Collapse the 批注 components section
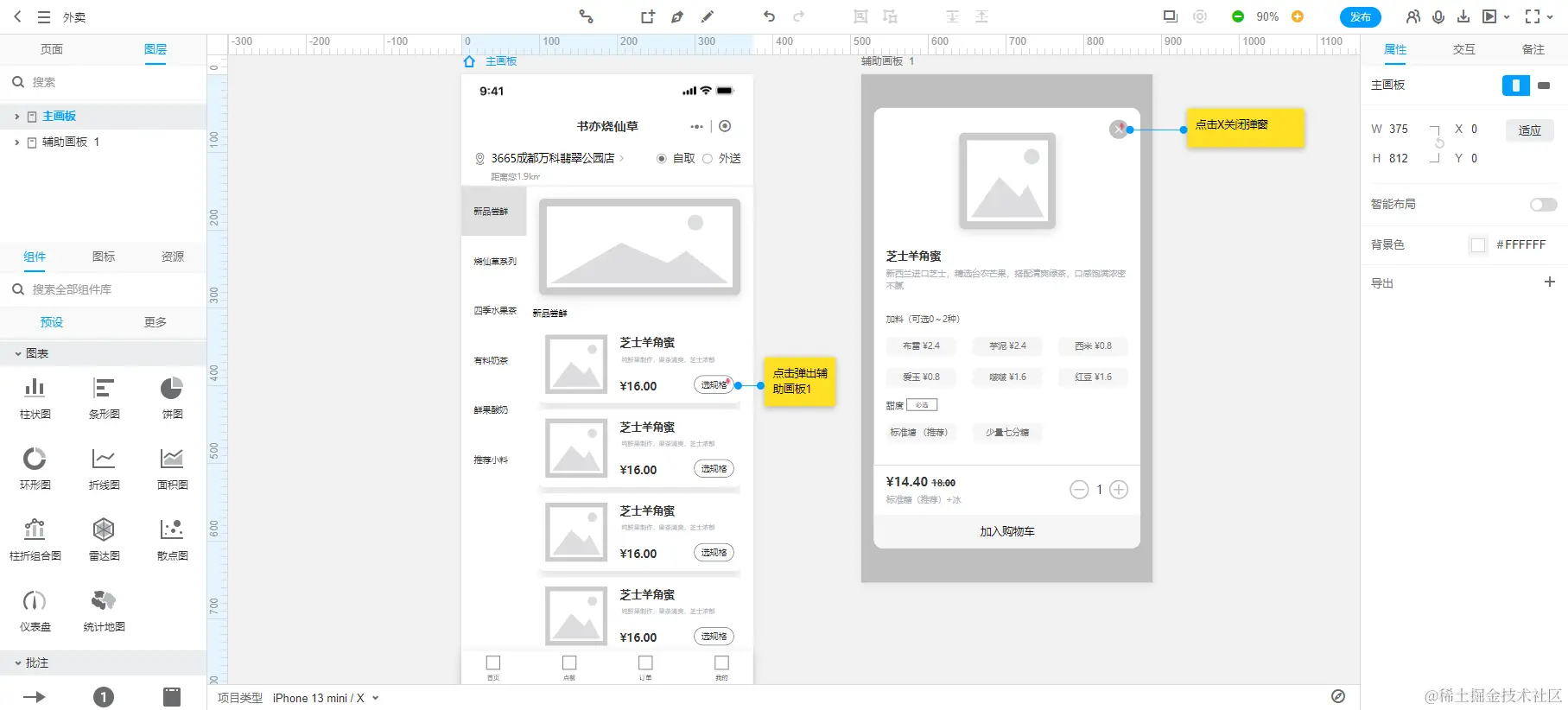The height and width of the screenshot is (710, 1568). [17, 663]
